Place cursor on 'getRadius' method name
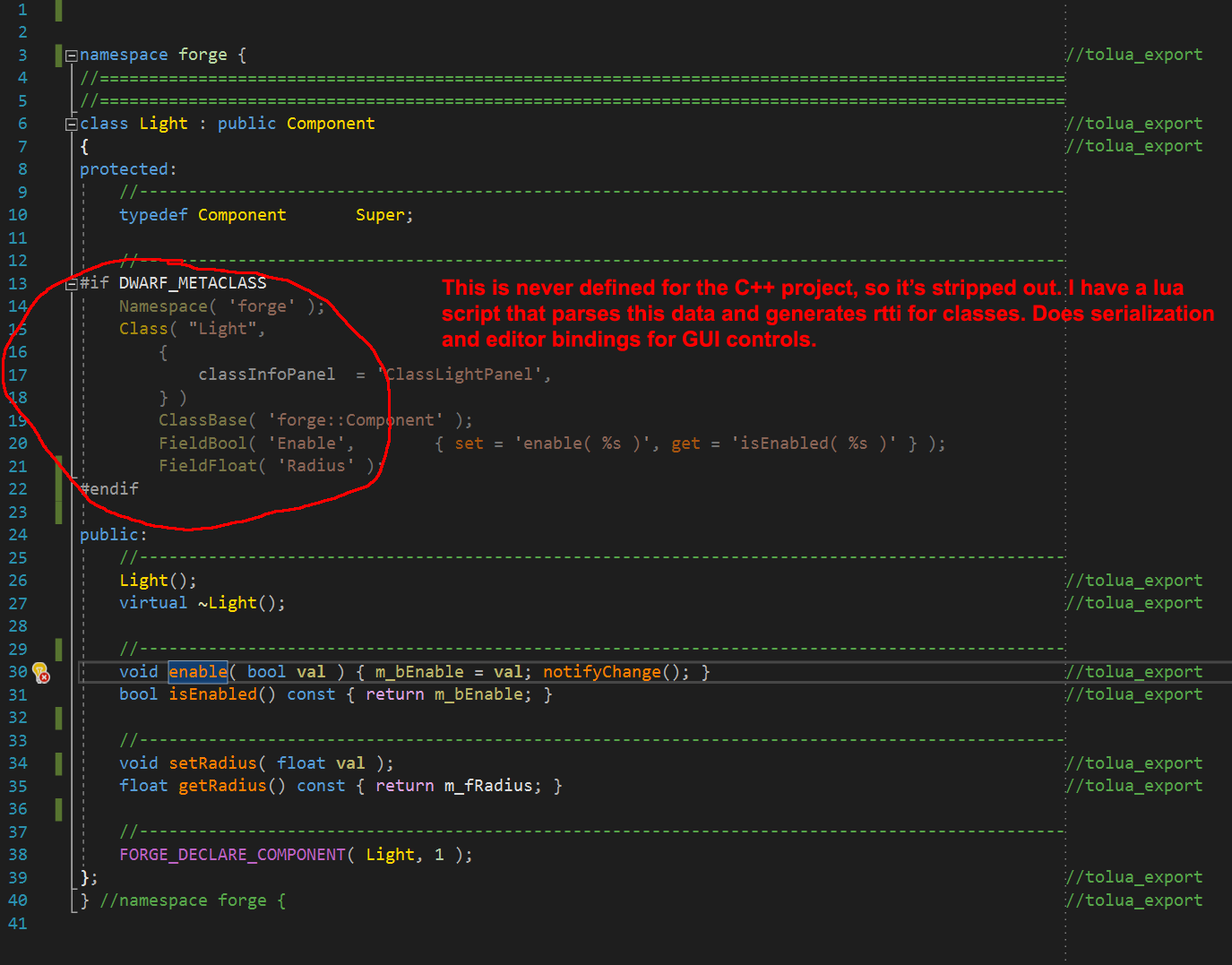Image resolution: width=1232 pixels, height=965 pixels. point(223,786)
